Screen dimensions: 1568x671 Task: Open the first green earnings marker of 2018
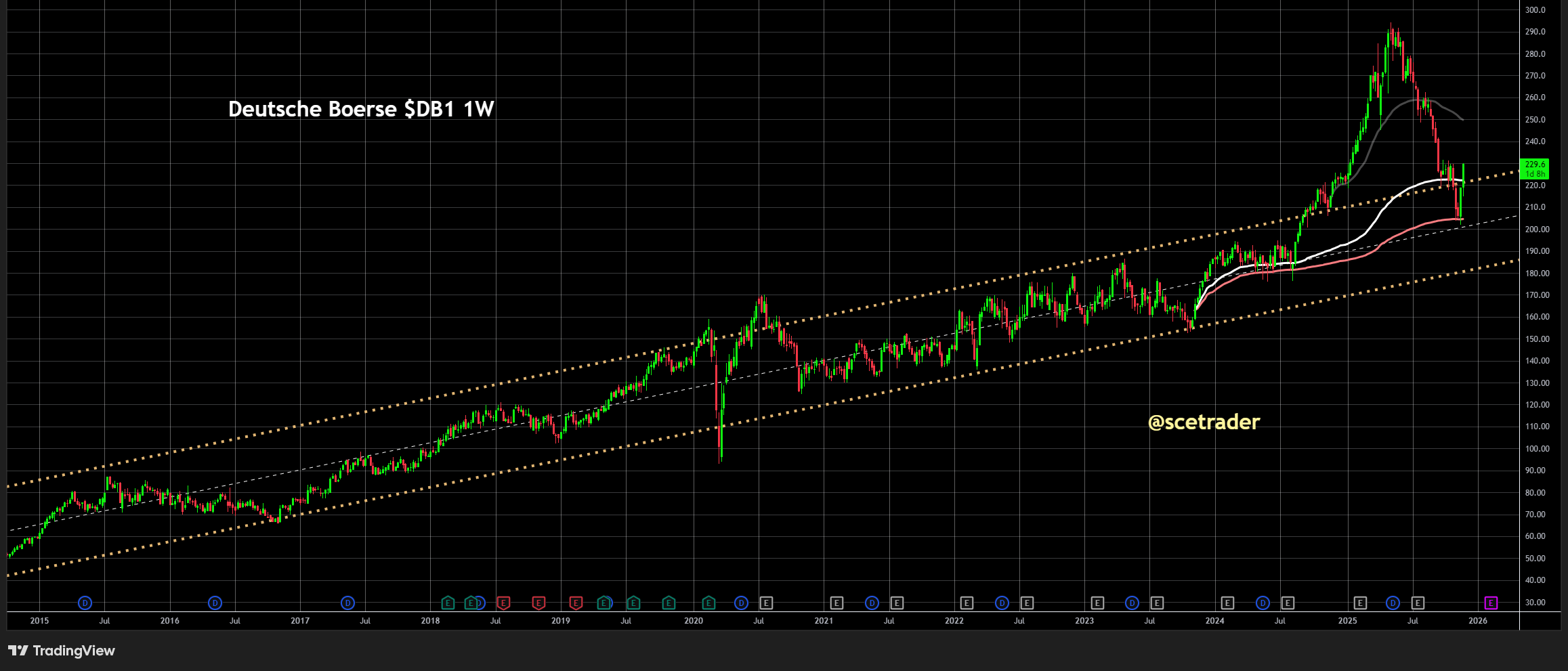tap(448, 603)
